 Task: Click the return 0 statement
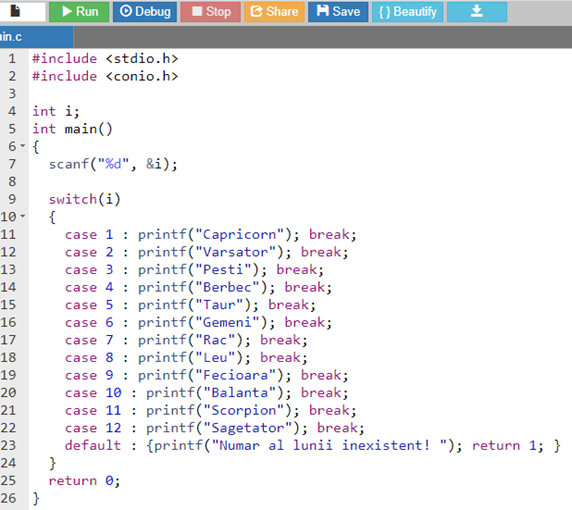(x=84, y=480)
